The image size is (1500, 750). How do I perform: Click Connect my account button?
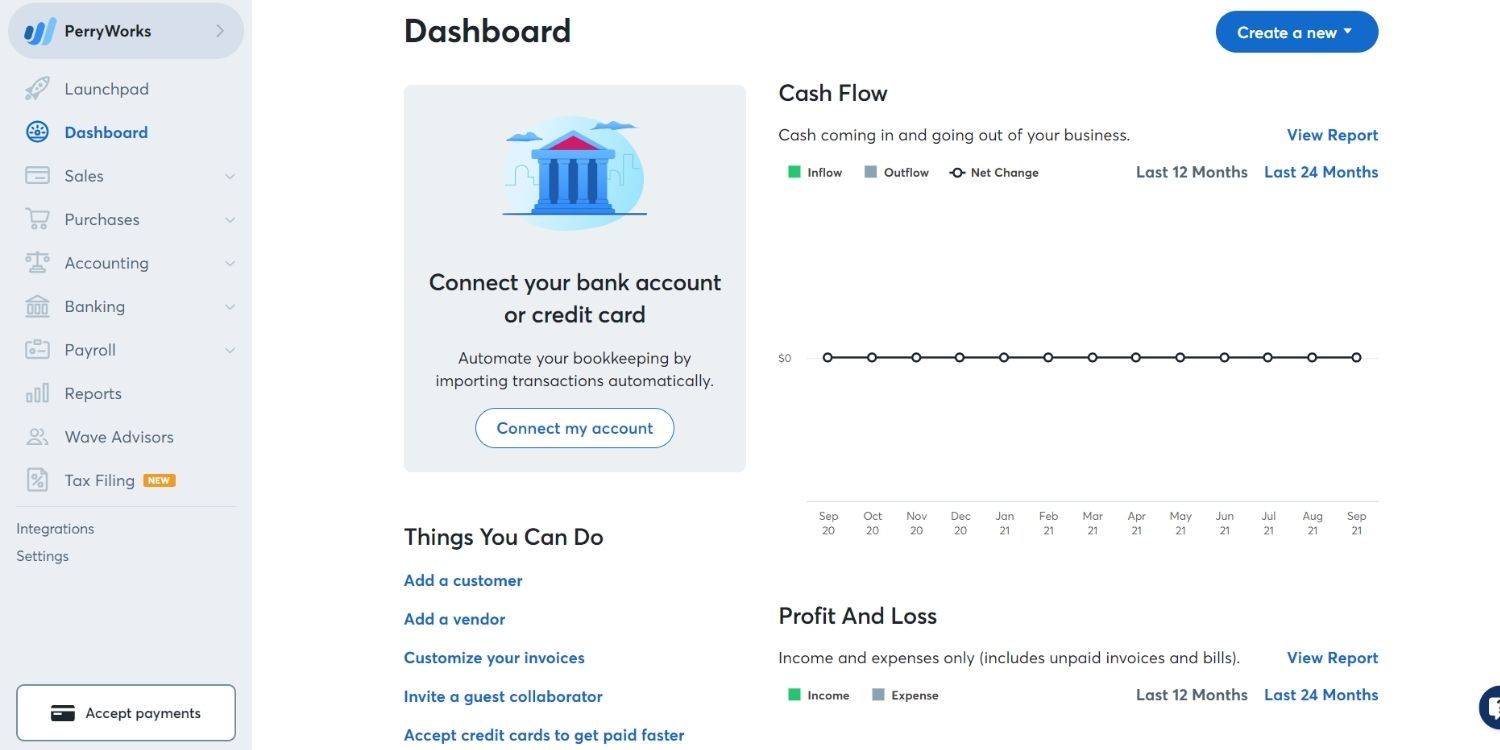[x=573, y=427]
